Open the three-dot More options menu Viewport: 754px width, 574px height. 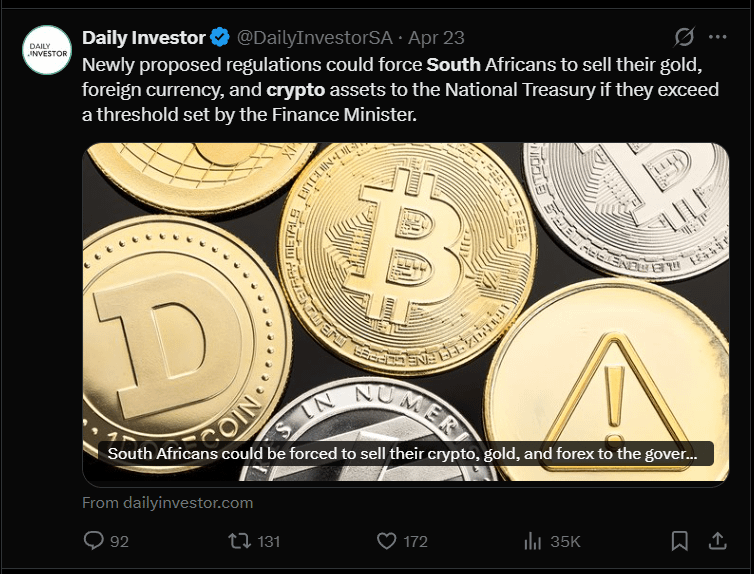pyautogui.click(x=717, y=38)
